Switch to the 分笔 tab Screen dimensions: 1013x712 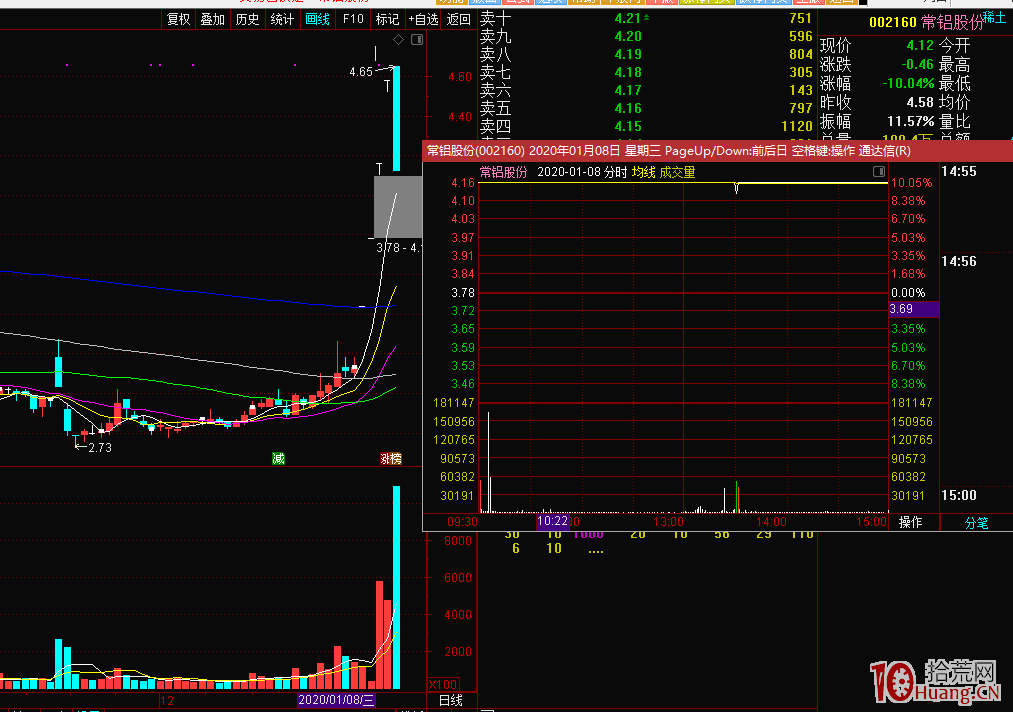coord(975,522)
